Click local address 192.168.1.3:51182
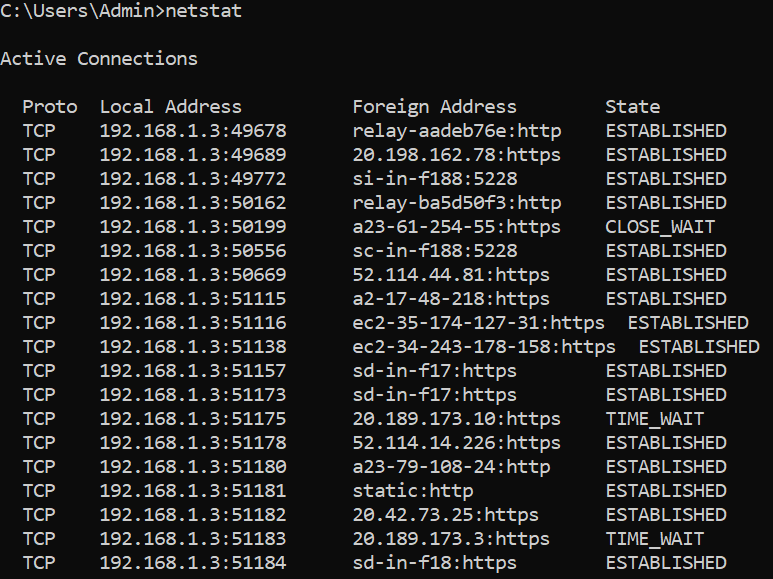773x579 pixels. point(193,515)
